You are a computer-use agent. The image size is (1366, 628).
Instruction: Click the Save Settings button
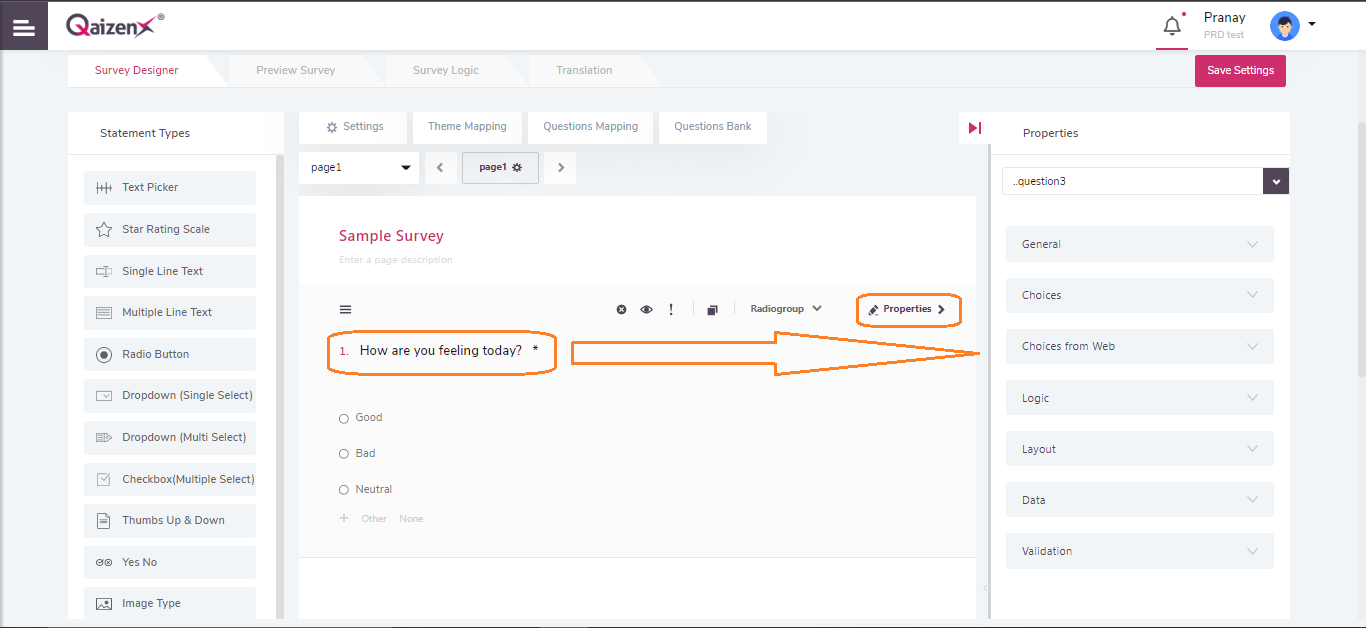1239,71
